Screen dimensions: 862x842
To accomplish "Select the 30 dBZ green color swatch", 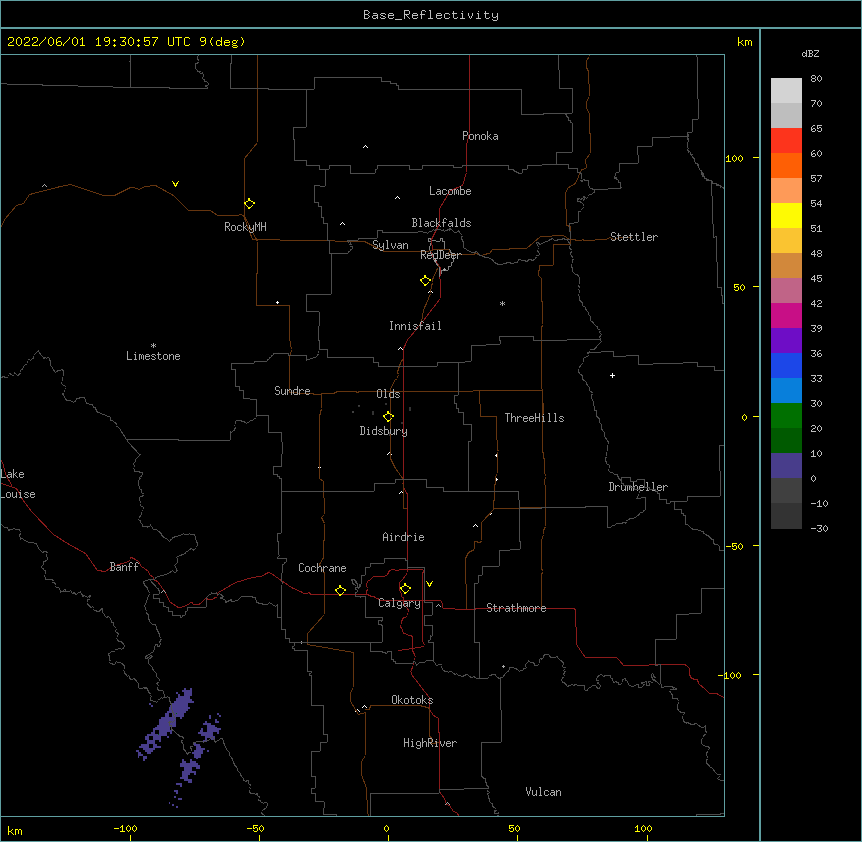I will [x=786, y=416].
